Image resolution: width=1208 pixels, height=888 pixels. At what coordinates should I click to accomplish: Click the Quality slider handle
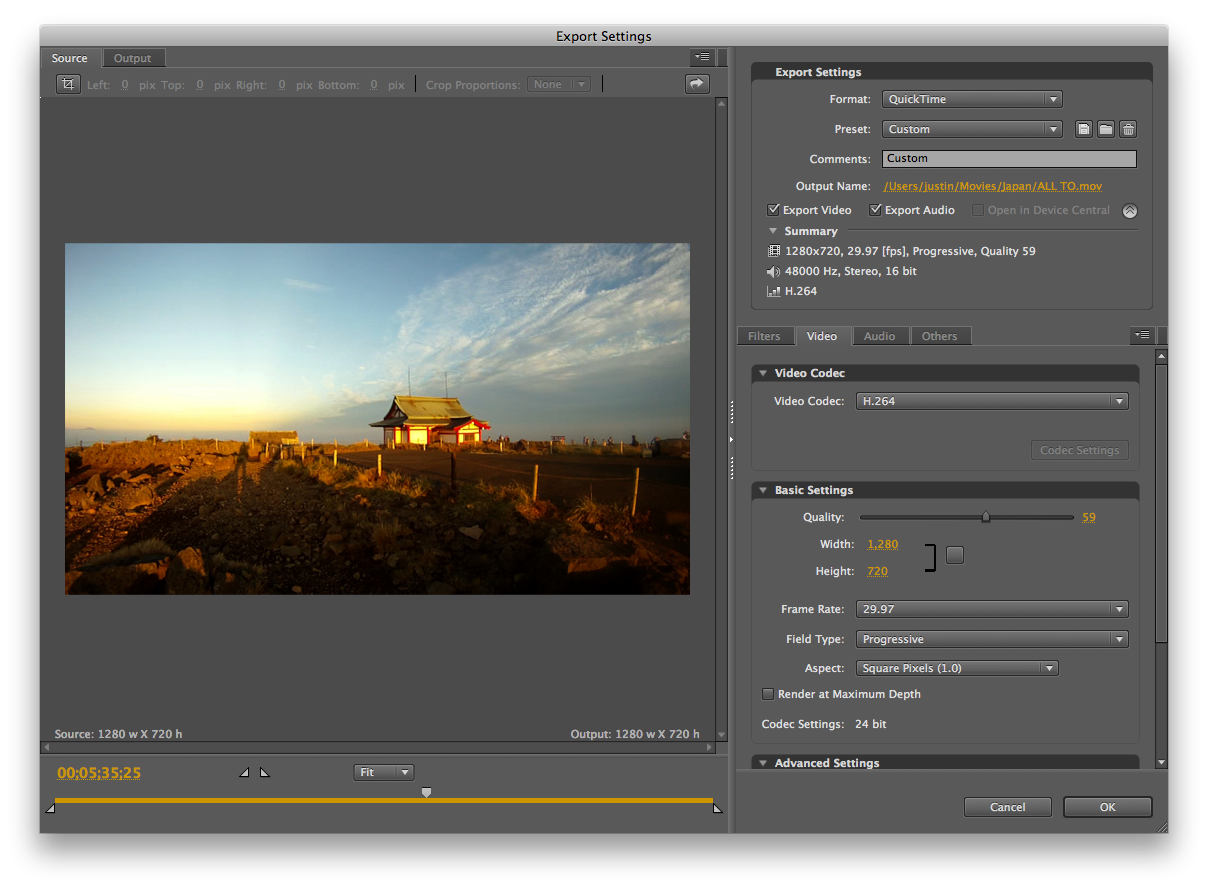tap(985, 517)
